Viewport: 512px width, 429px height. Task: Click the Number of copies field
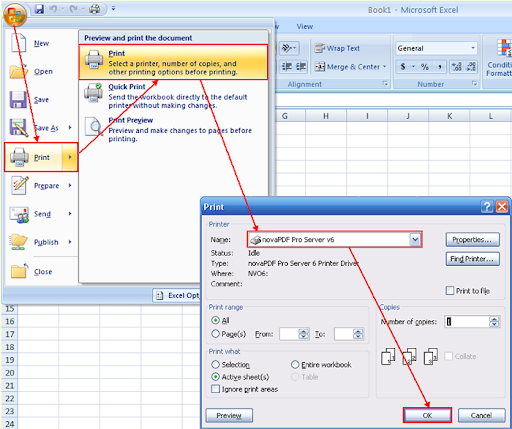467,322
